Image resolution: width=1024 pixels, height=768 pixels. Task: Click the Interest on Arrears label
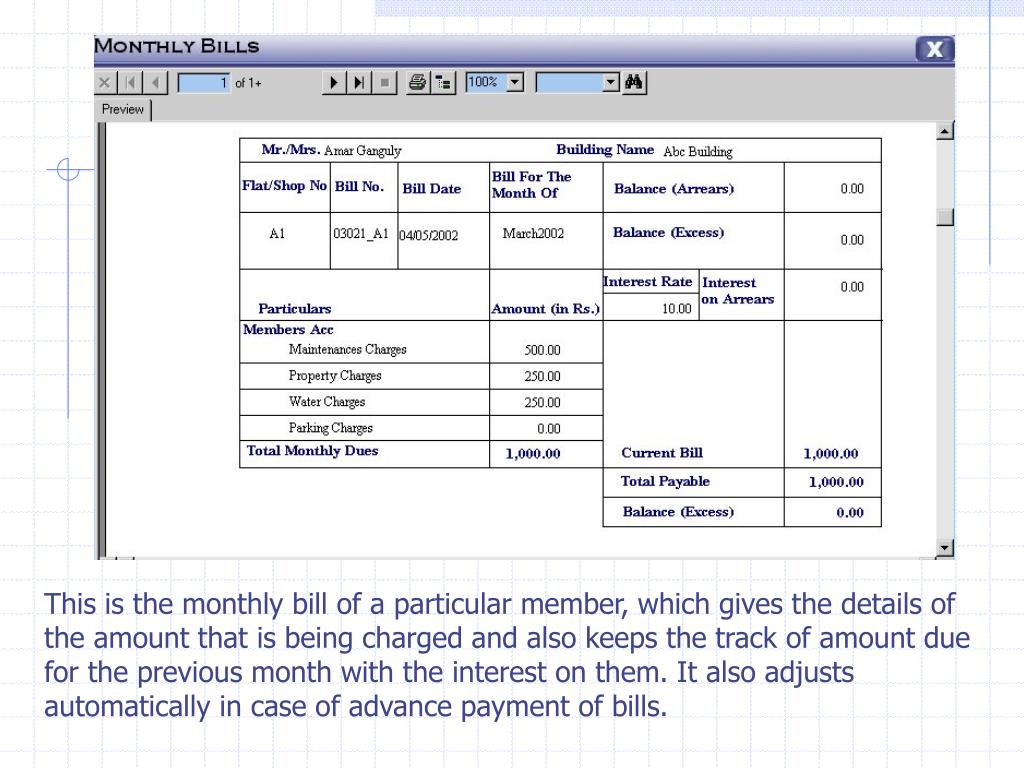737,291
